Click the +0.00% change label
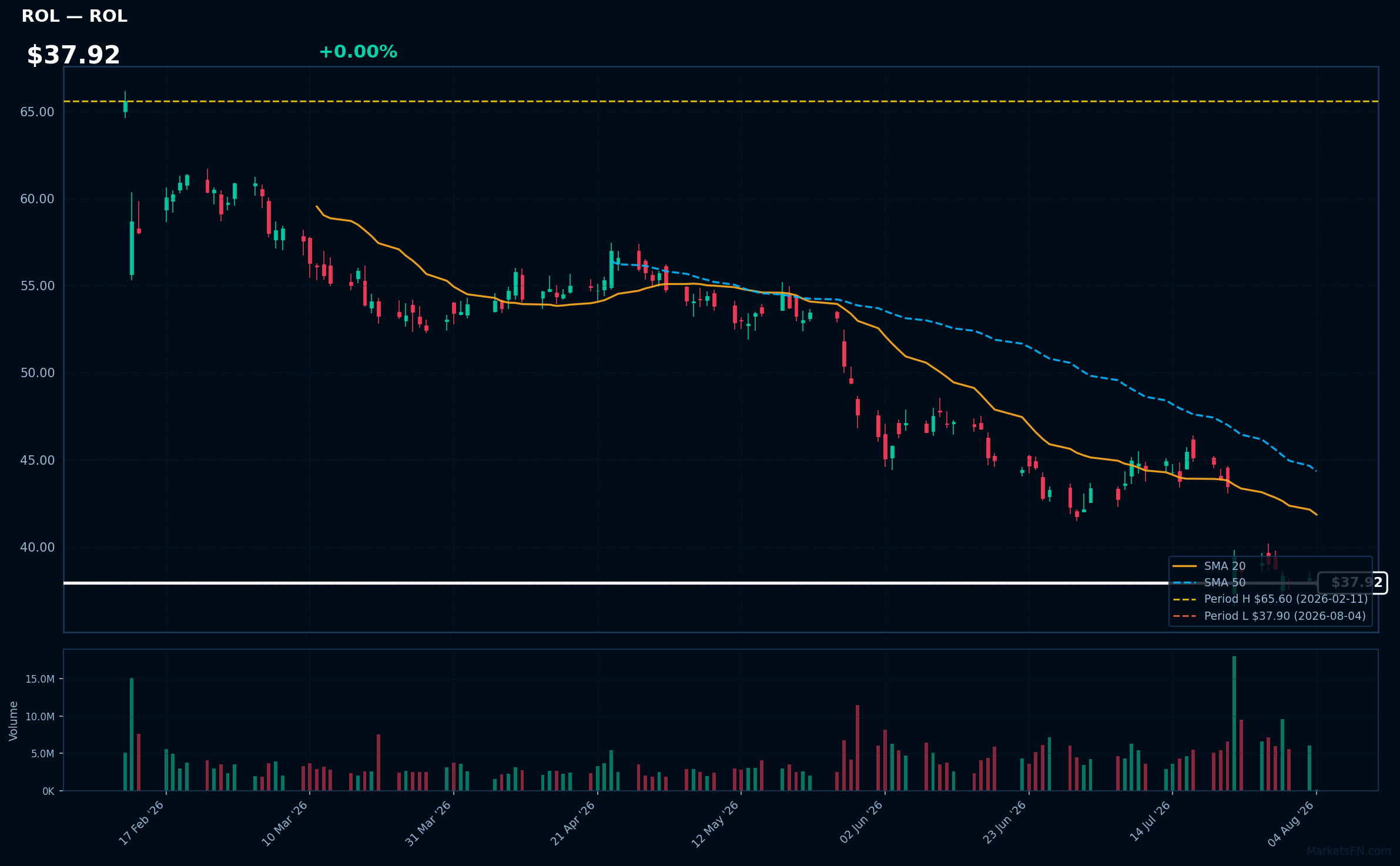1400x866 pixels. [x=358, y=52]
